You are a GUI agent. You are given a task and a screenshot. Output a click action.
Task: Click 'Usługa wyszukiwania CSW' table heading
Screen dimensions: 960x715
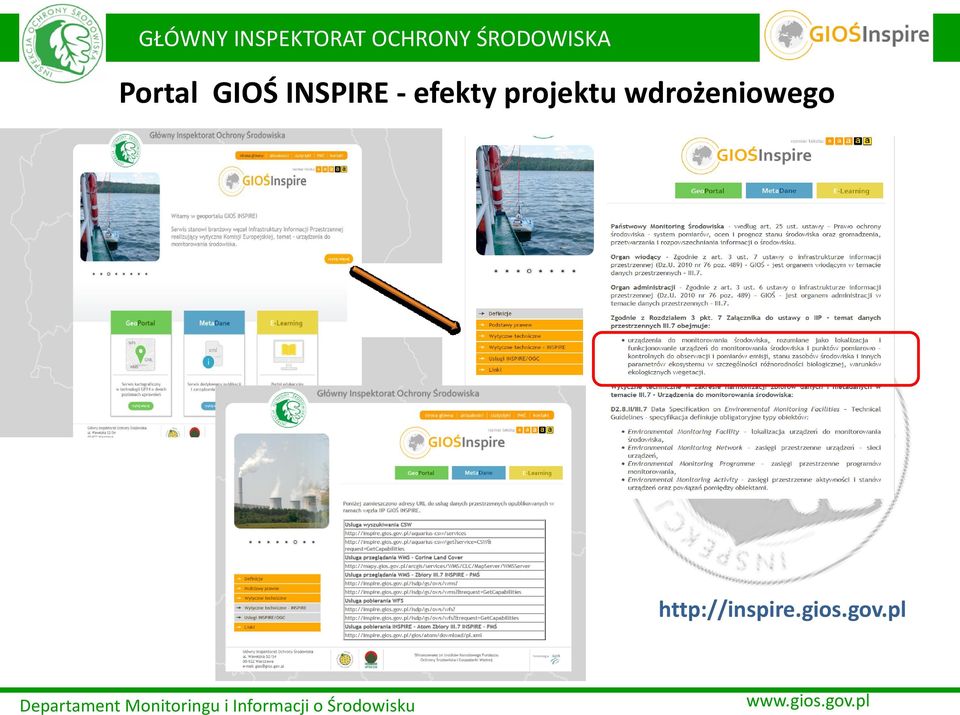pos(378,525)
